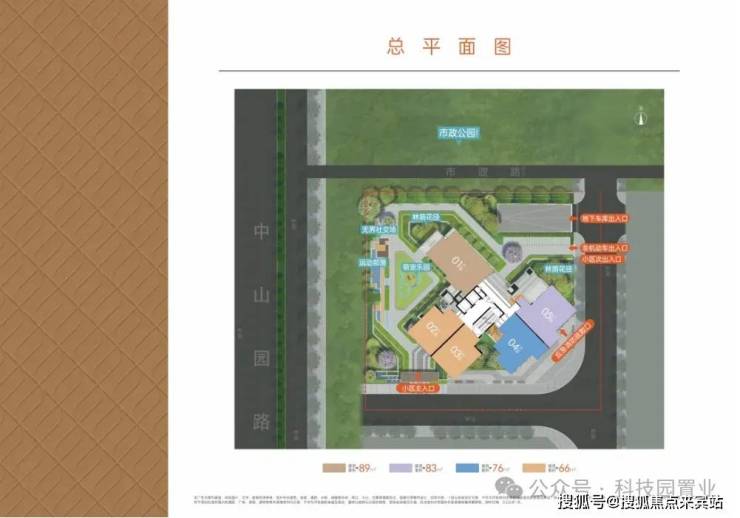The image size is (740, 518).
Task: Click the blue label left of 萌童乐园
Action: (x=373, y=263)
